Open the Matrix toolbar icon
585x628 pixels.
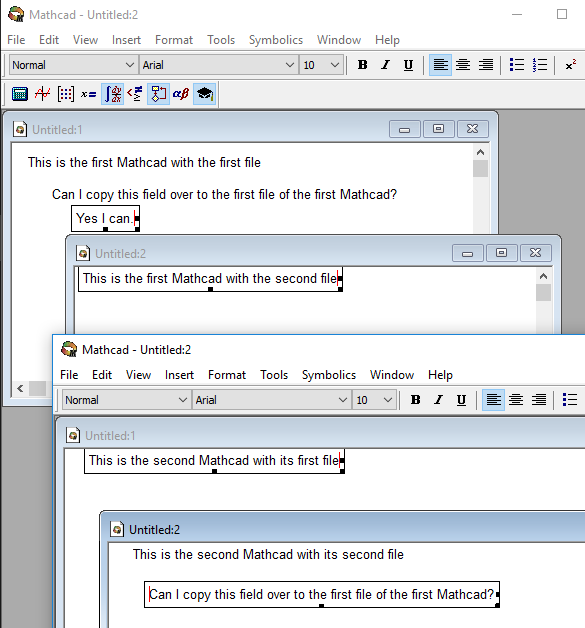pyautogui.click(x=66, y=94)
